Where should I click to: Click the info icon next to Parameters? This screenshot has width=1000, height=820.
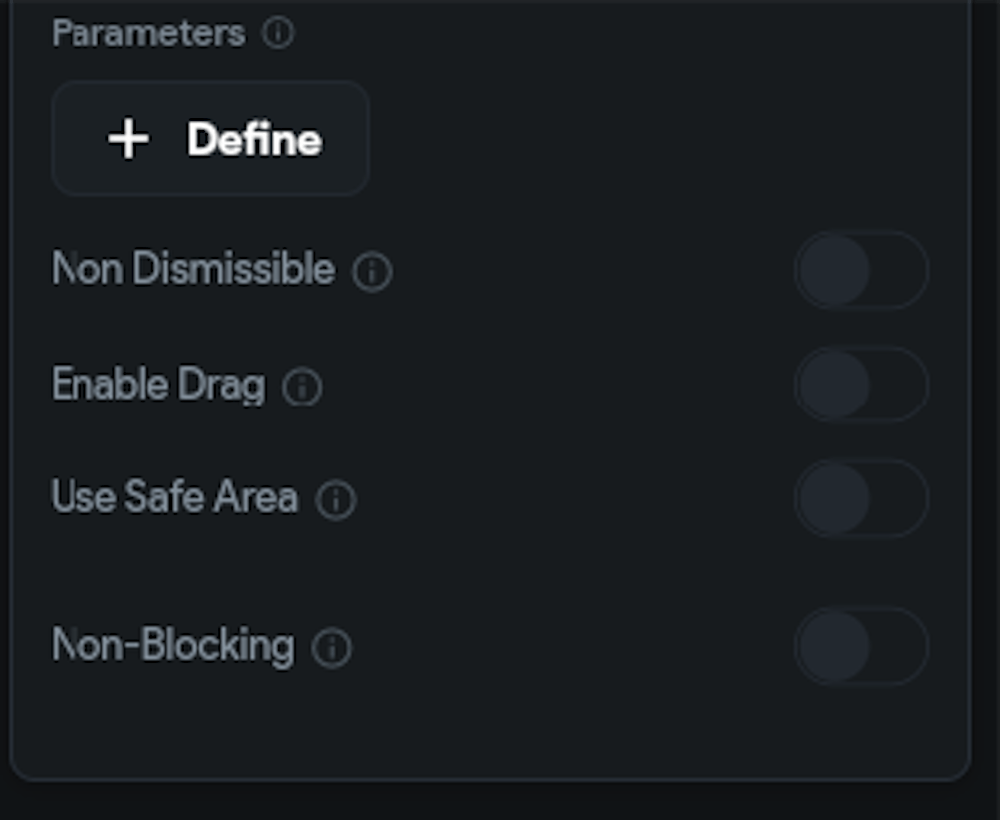(x=278, y=33)
